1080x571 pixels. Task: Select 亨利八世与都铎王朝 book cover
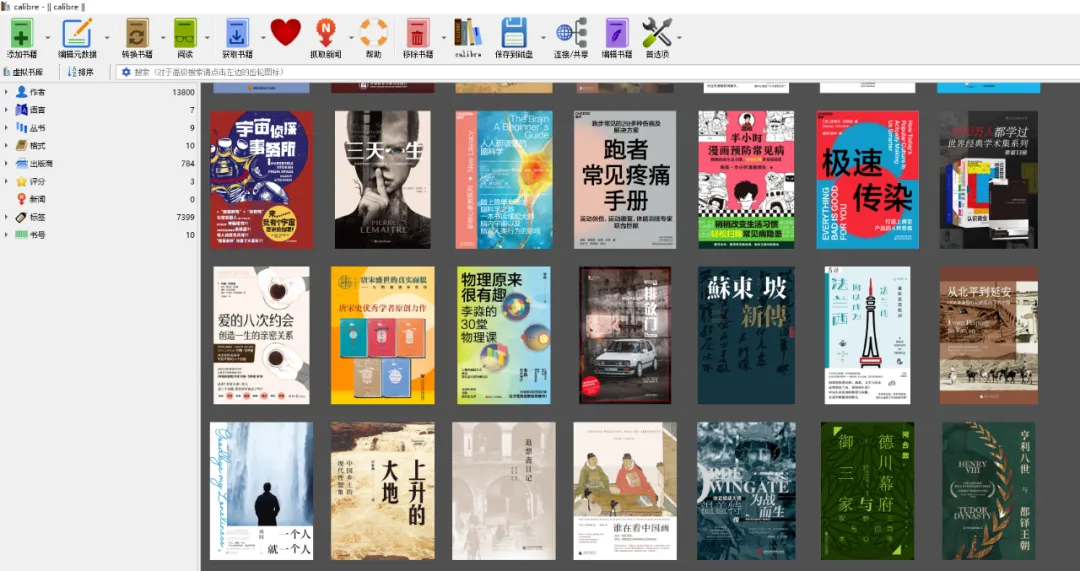[x=988, y=491]
